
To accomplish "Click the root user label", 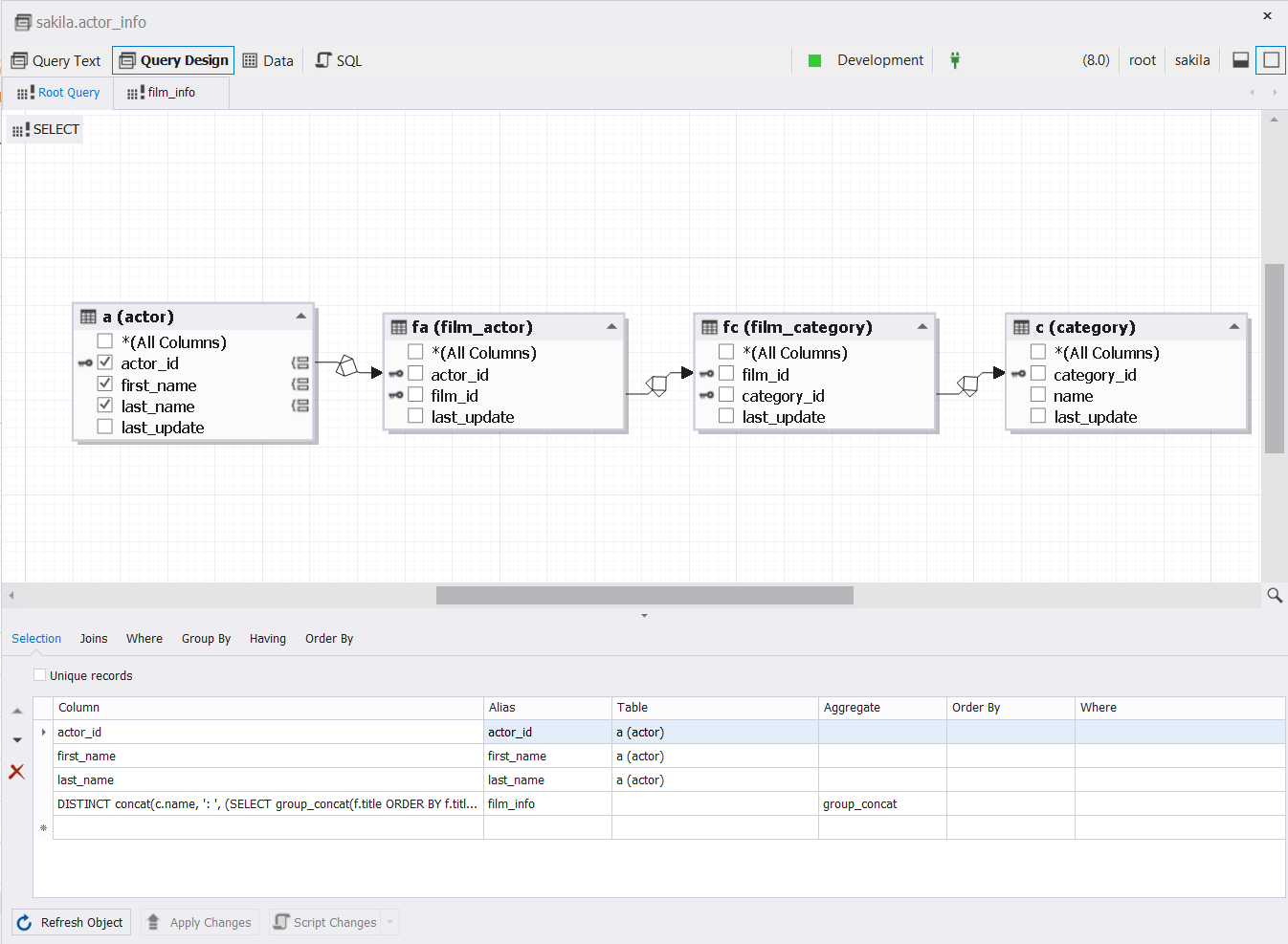I will [1142, 60].
